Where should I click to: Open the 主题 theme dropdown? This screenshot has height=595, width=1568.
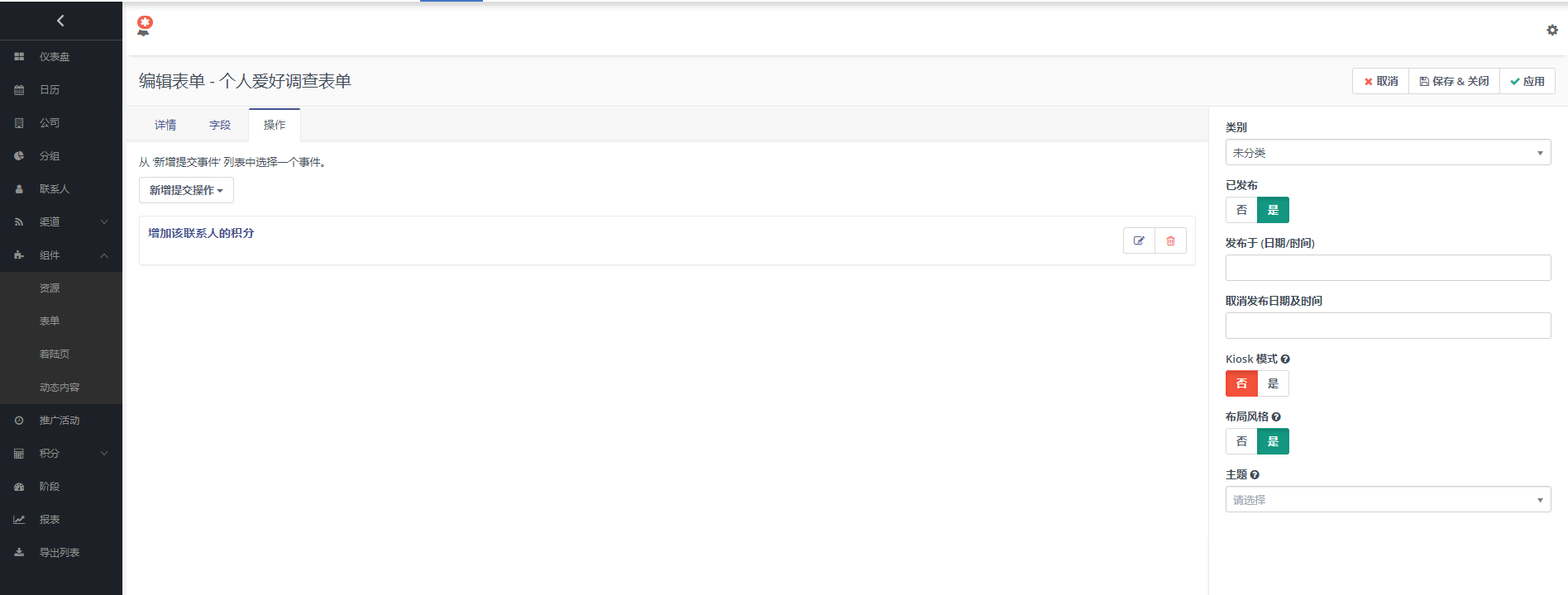[x=1388, y=500]
